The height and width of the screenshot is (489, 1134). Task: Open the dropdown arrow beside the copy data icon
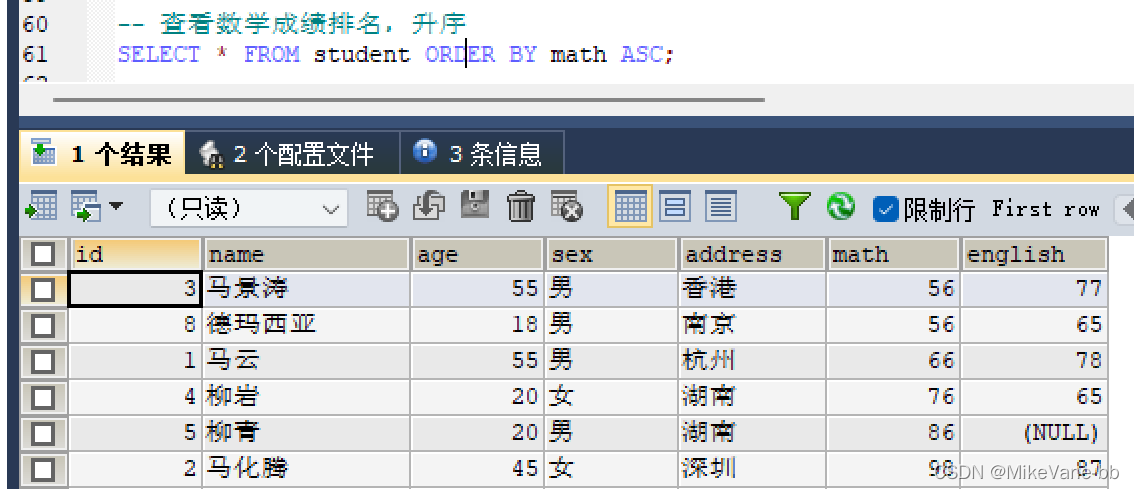click(x=116, y=207)
